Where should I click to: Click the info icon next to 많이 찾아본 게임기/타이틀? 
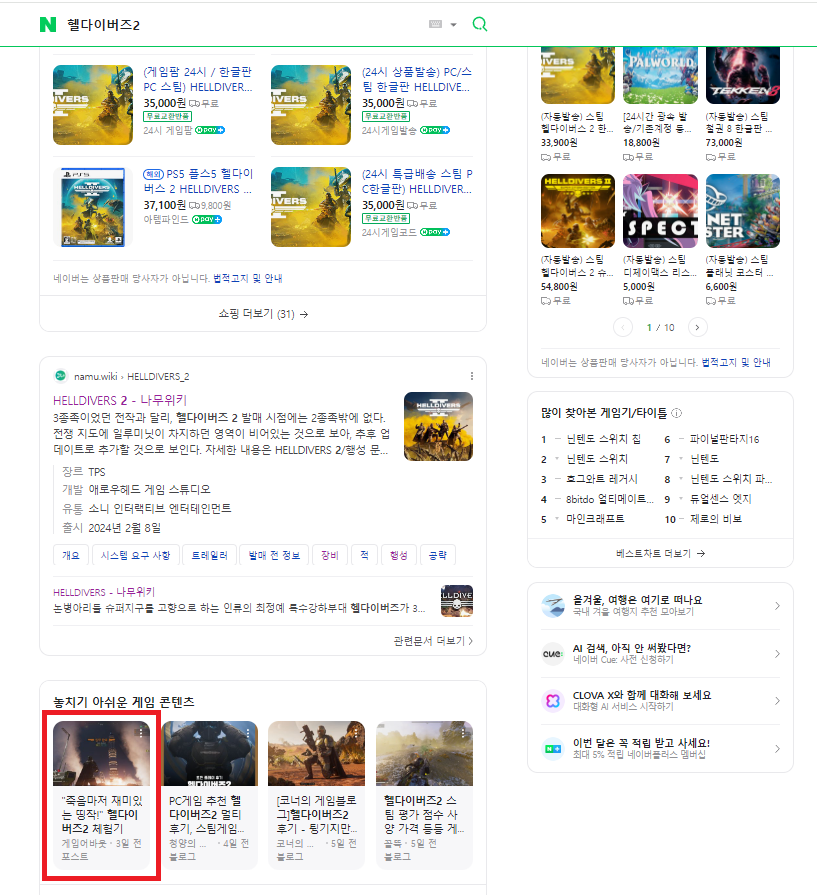pyautogui.click(x=677, y=413)
